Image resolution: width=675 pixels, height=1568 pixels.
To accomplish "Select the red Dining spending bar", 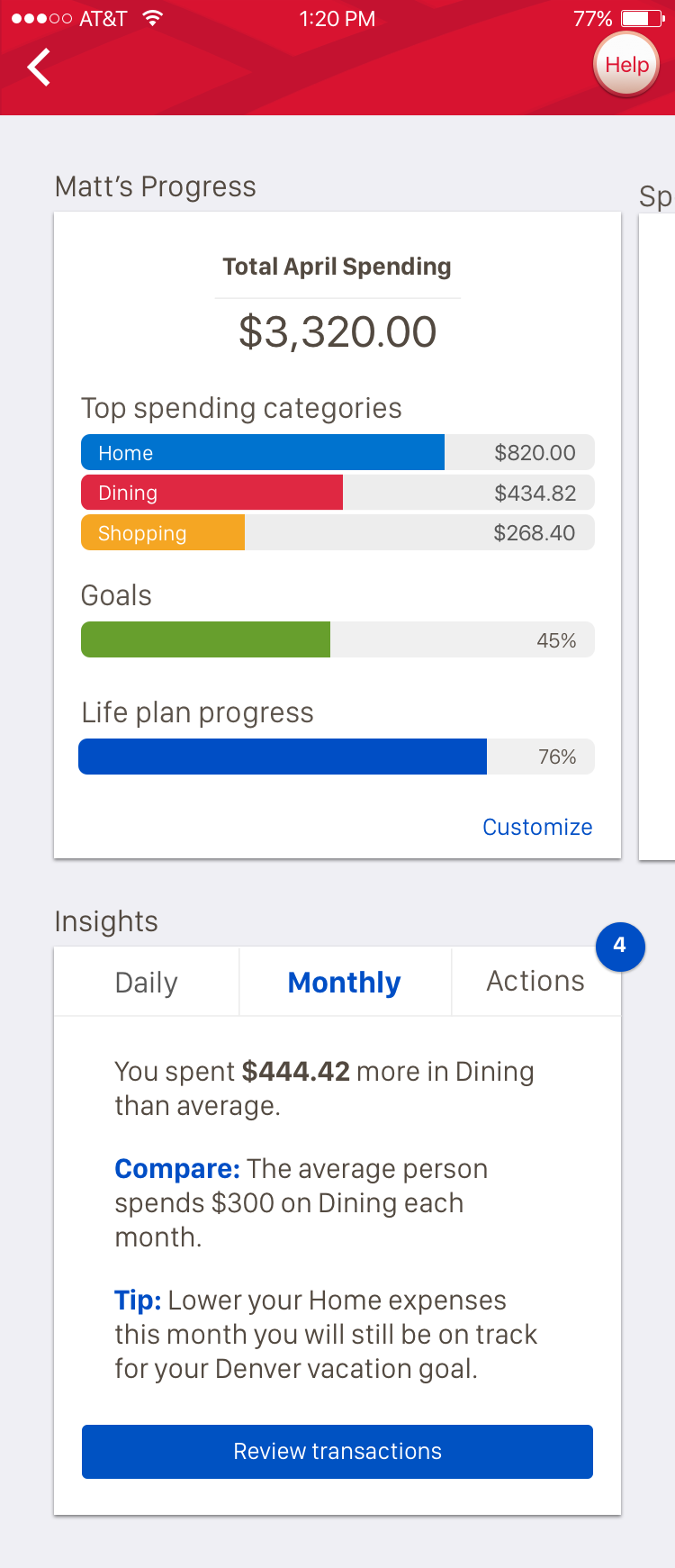I will coord(212,493).
